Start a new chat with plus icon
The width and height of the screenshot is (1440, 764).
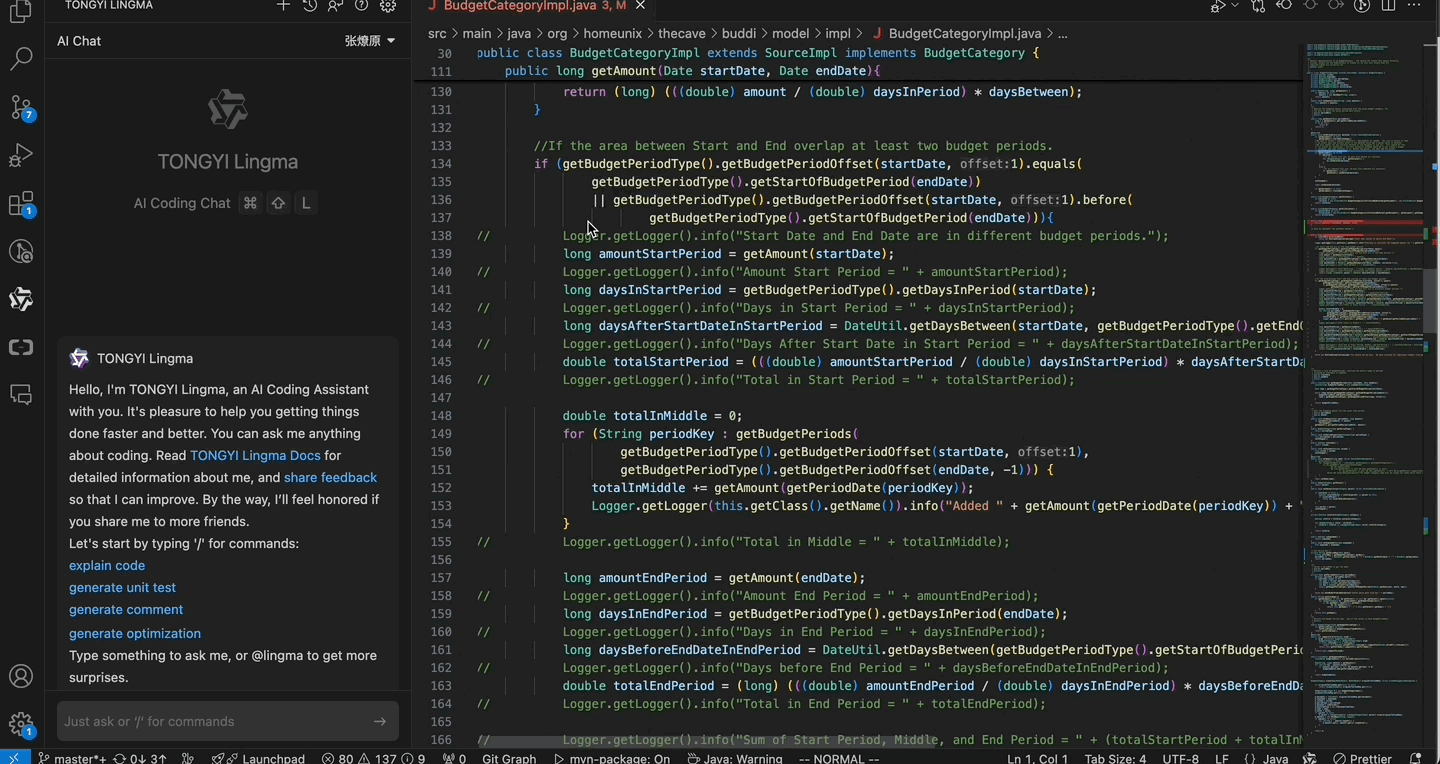pyautogui.click(x=284, y=6)
